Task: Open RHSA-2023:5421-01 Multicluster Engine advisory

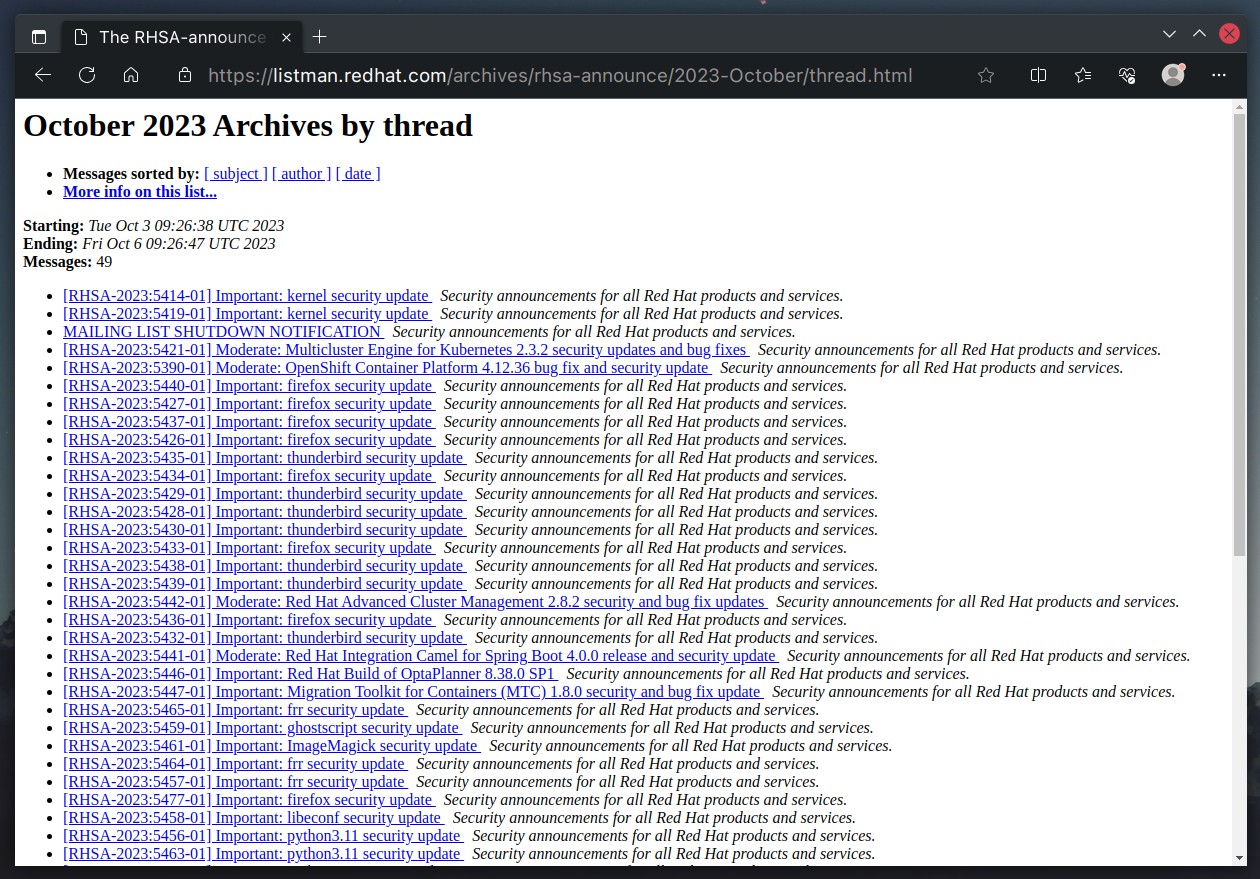Action: tap(406, 350)
